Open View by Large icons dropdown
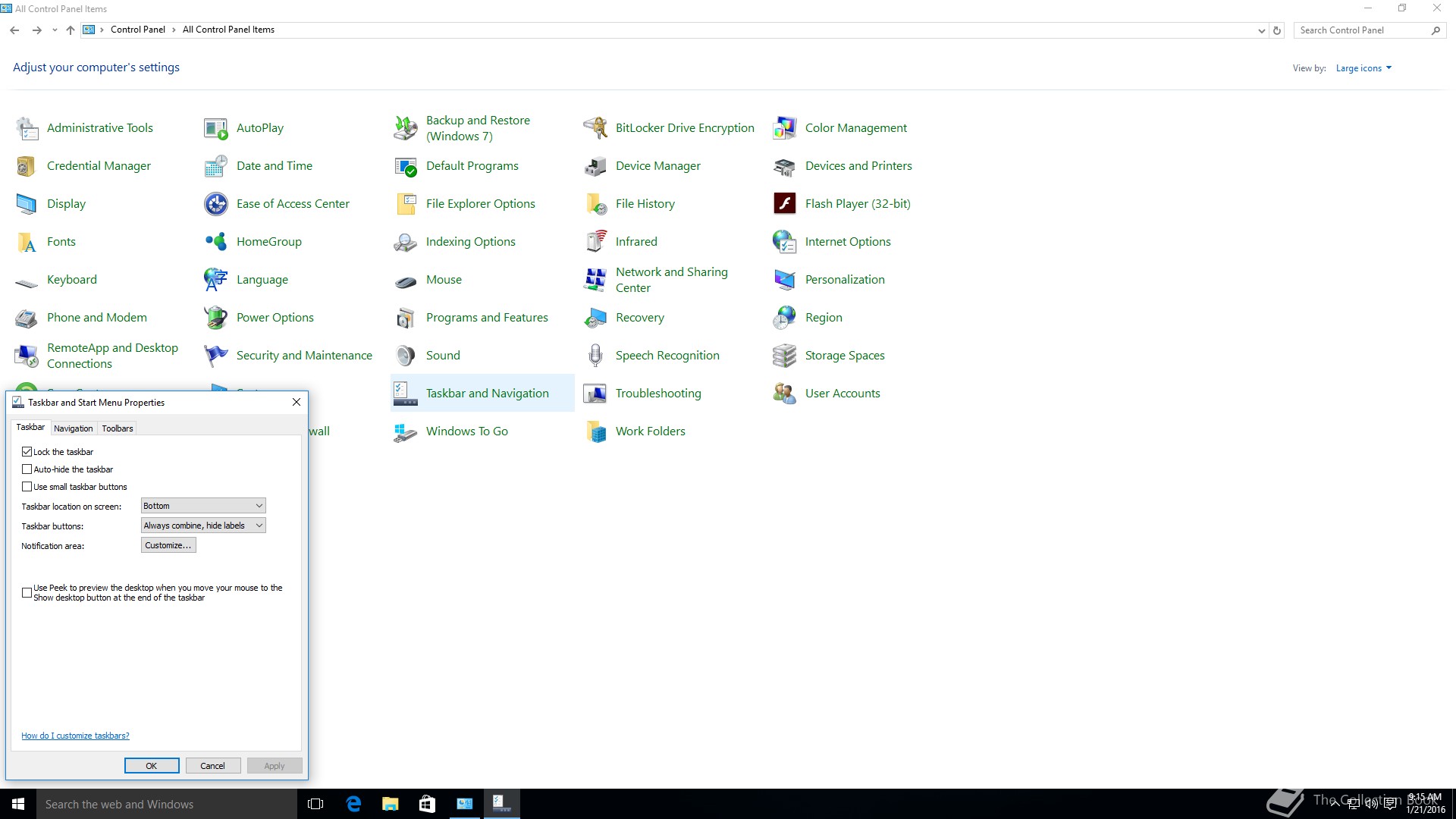1456x819 pixels. 1363,68
